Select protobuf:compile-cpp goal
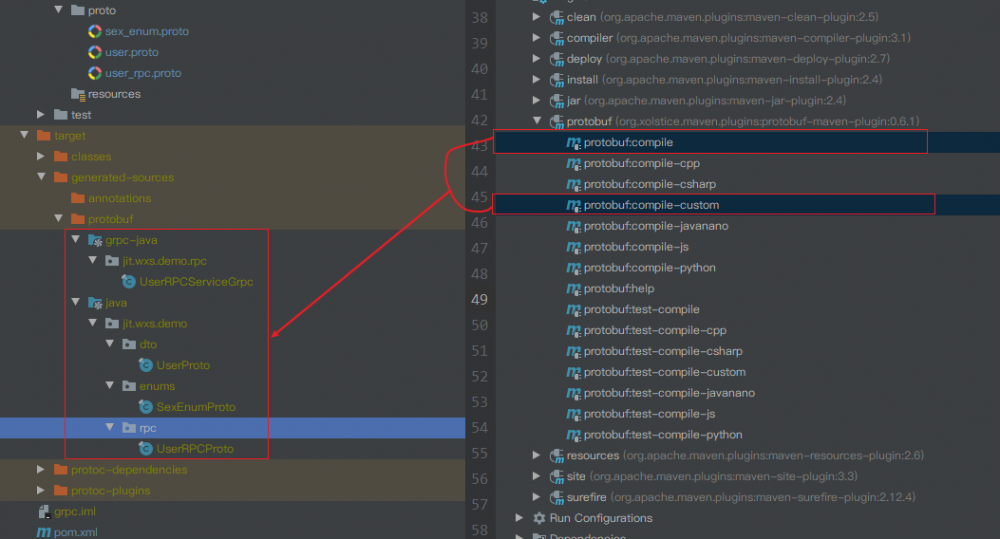The width and height of the screenshot is (1000, 539). [642, 163]
